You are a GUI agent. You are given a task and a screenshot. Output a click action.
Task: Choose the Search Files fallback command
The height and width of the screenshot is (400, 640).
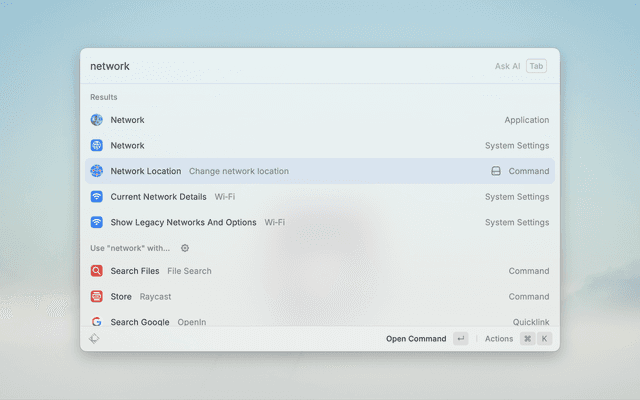tap(320, 271)
